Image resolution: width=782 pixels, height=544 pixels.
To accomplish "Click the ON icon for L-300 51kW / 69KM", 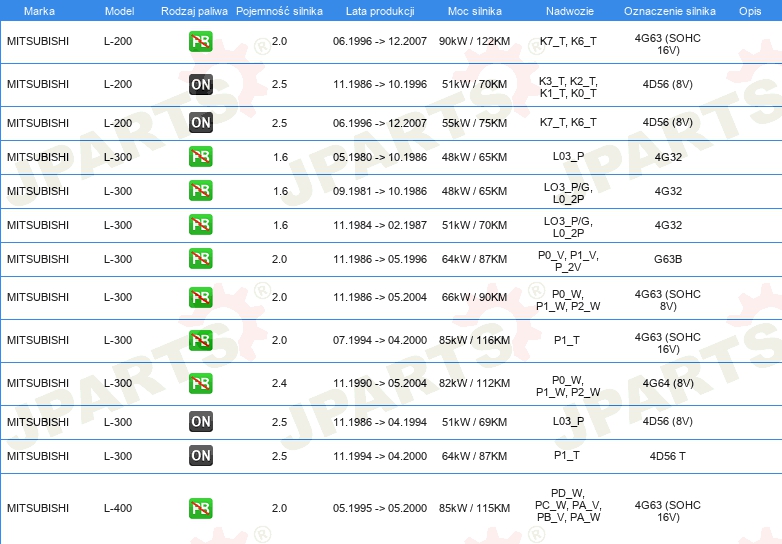I will [200, 422].
